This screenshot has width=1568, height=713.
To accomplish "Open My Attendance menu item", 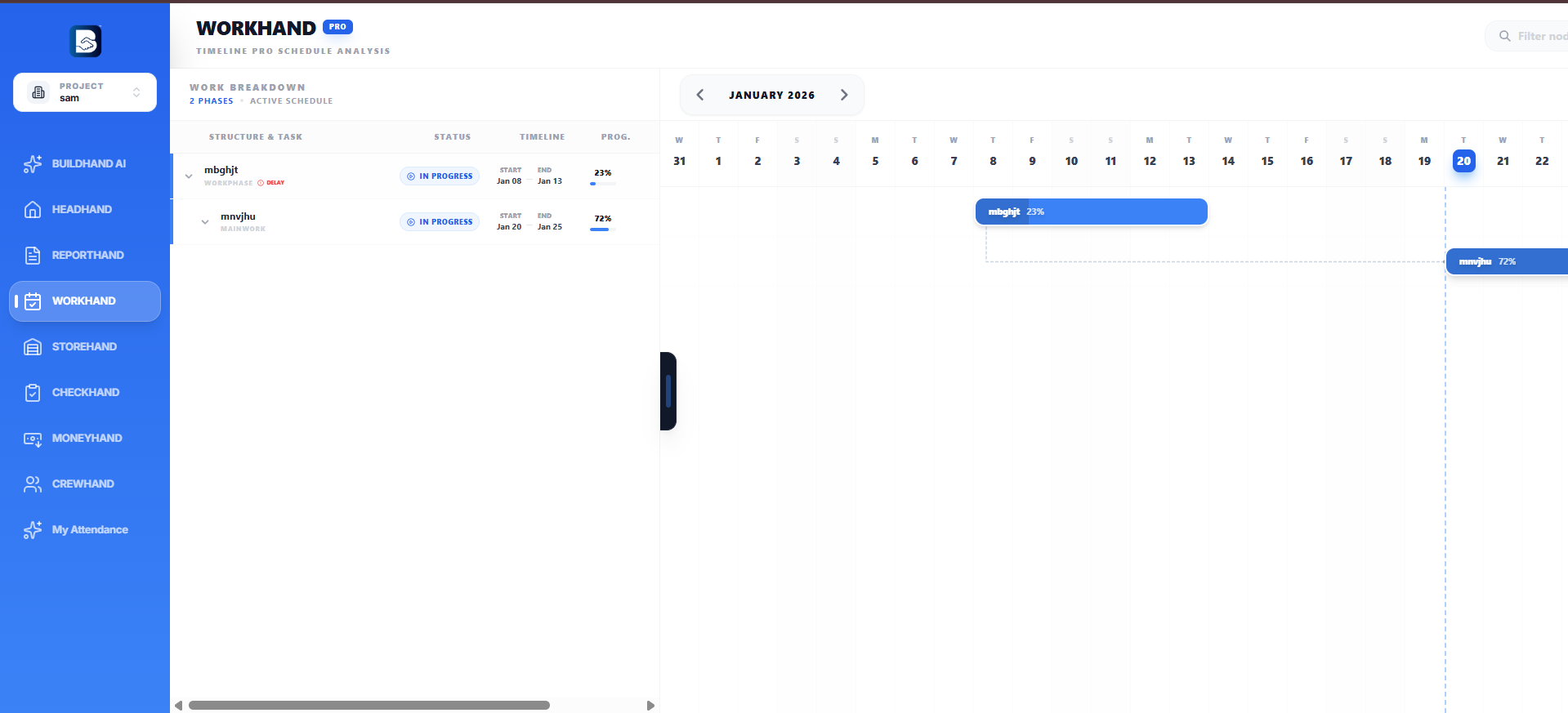I will pyautogui.click(x=90, y=530).
